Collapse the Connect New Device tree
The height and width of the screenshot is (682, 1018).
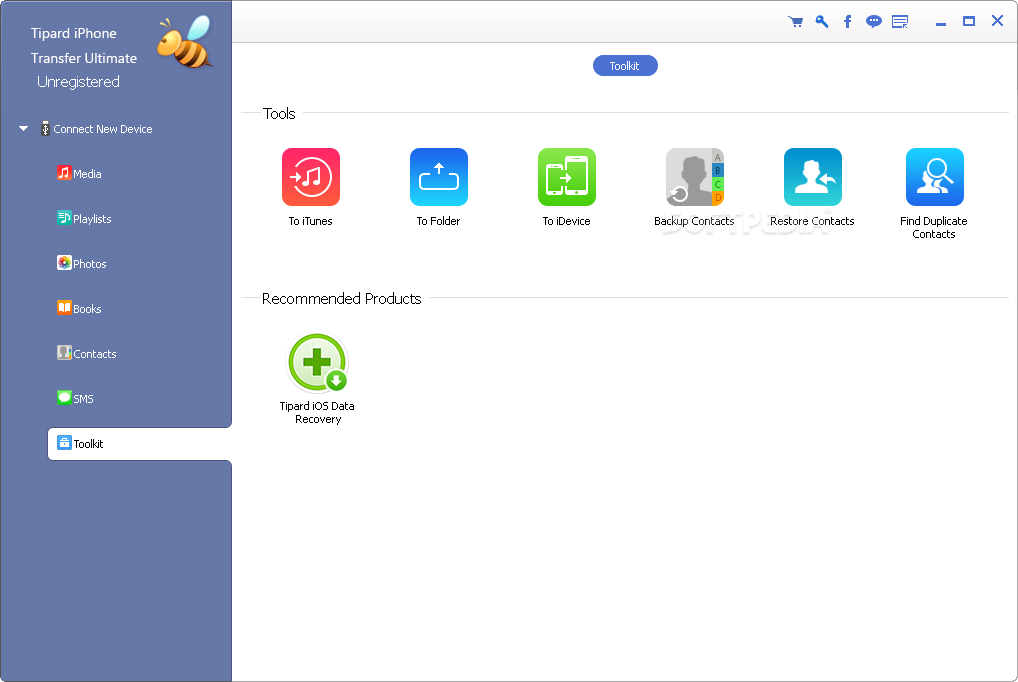[x=23, y=129]
